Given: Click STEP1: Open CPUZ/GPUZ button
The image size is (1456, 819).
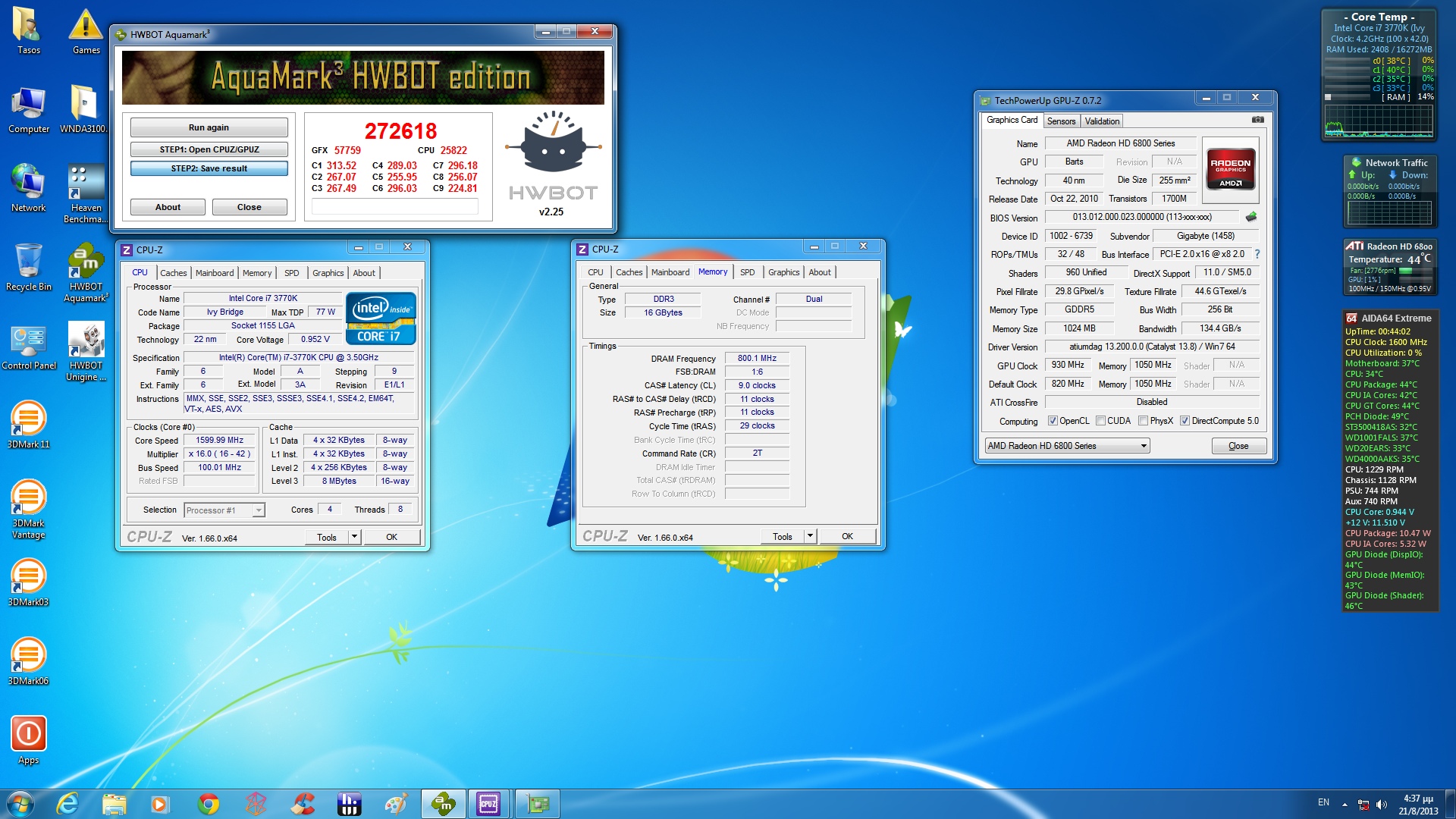Looking at the screenshot, I should tap(209, 149).
